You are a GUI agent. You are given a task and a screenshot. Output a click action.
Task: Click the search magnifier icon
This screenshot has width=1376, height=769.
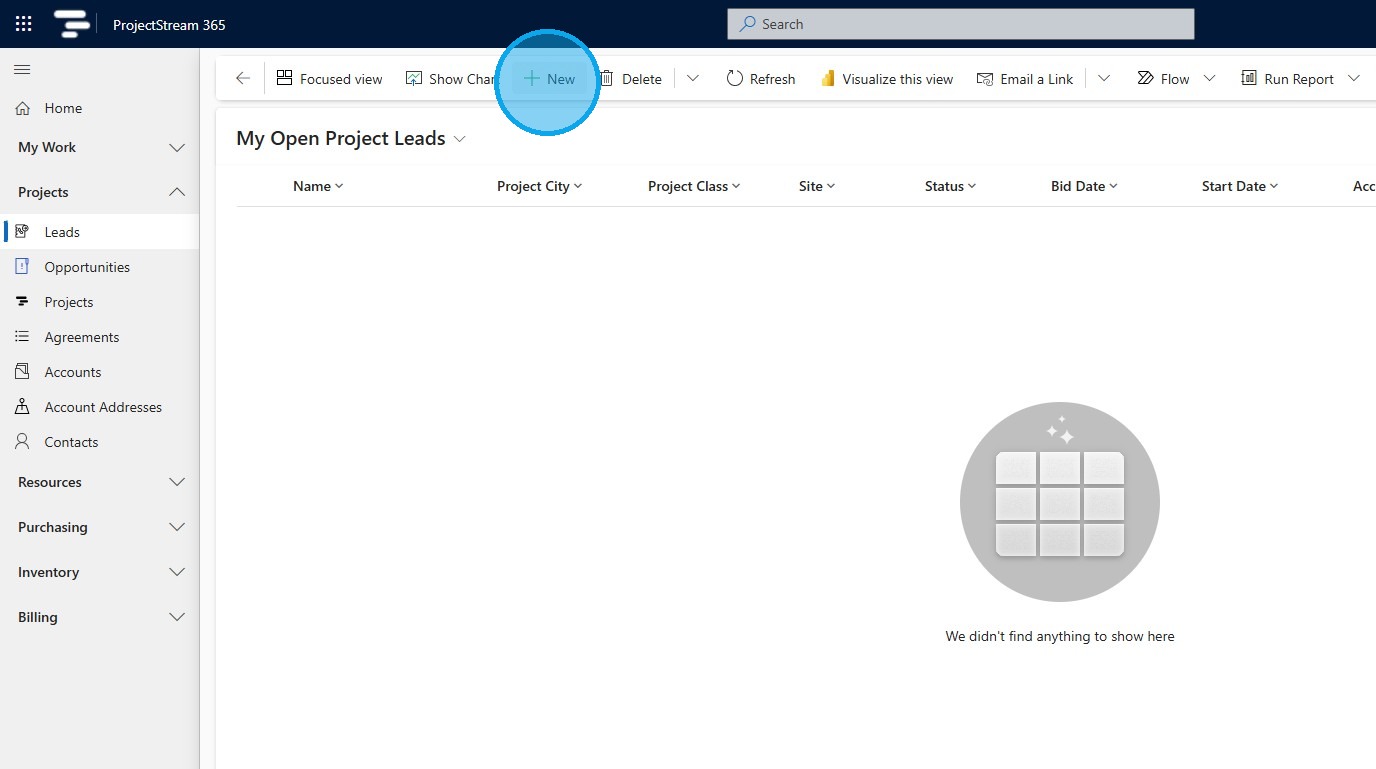tap(747, 24)
